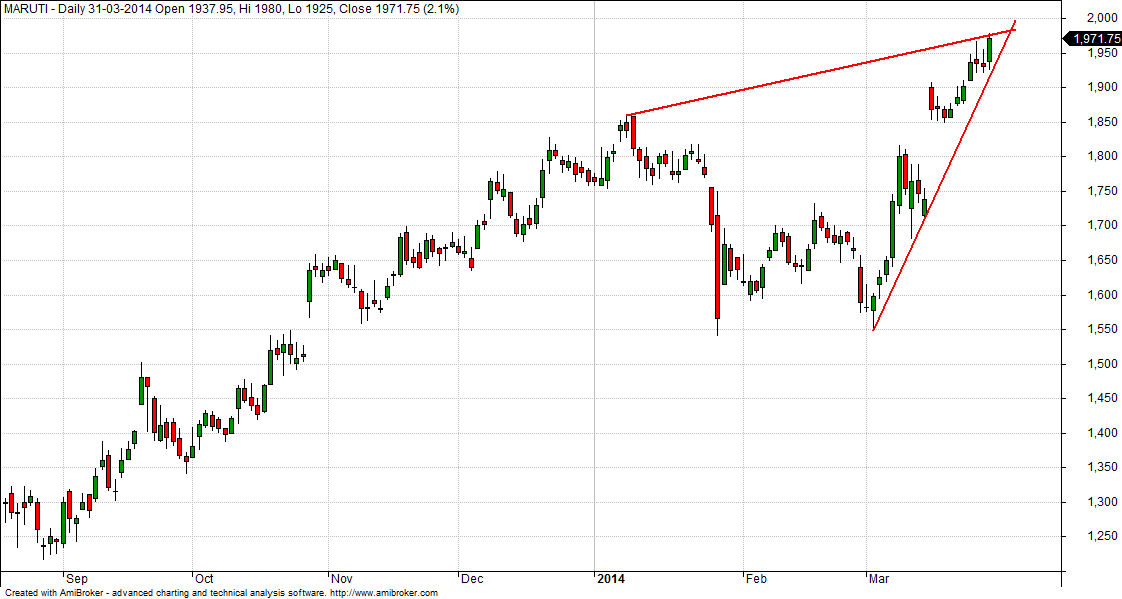Click the Oct label on date axis
1122x599 pixels.
[204, 578]
